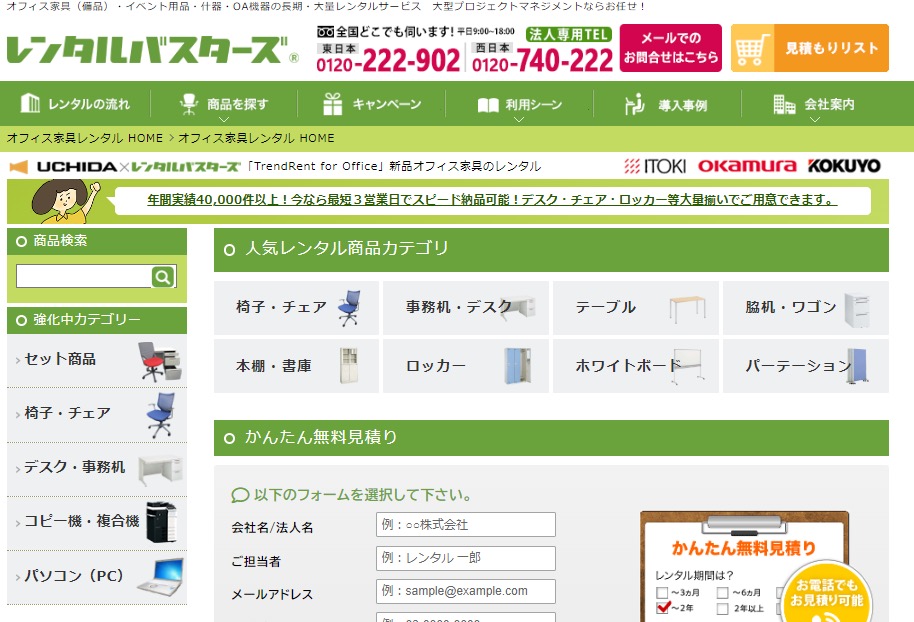This screenshot has width=914, height=622.
Task: Click the okamura logo
Action: [x=747, y=166]
